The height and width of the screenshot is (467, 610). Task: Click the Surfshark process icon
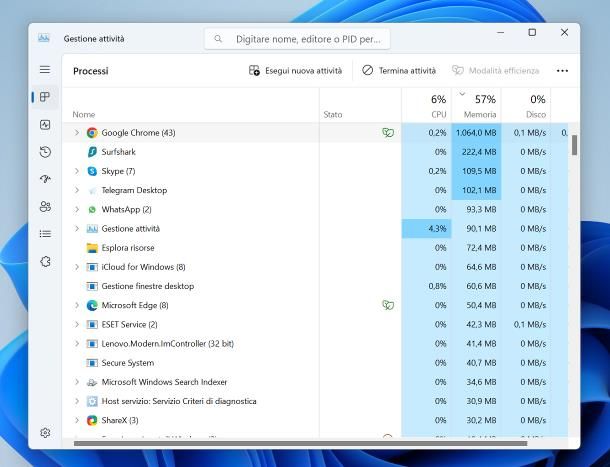[x=92, y=152]
